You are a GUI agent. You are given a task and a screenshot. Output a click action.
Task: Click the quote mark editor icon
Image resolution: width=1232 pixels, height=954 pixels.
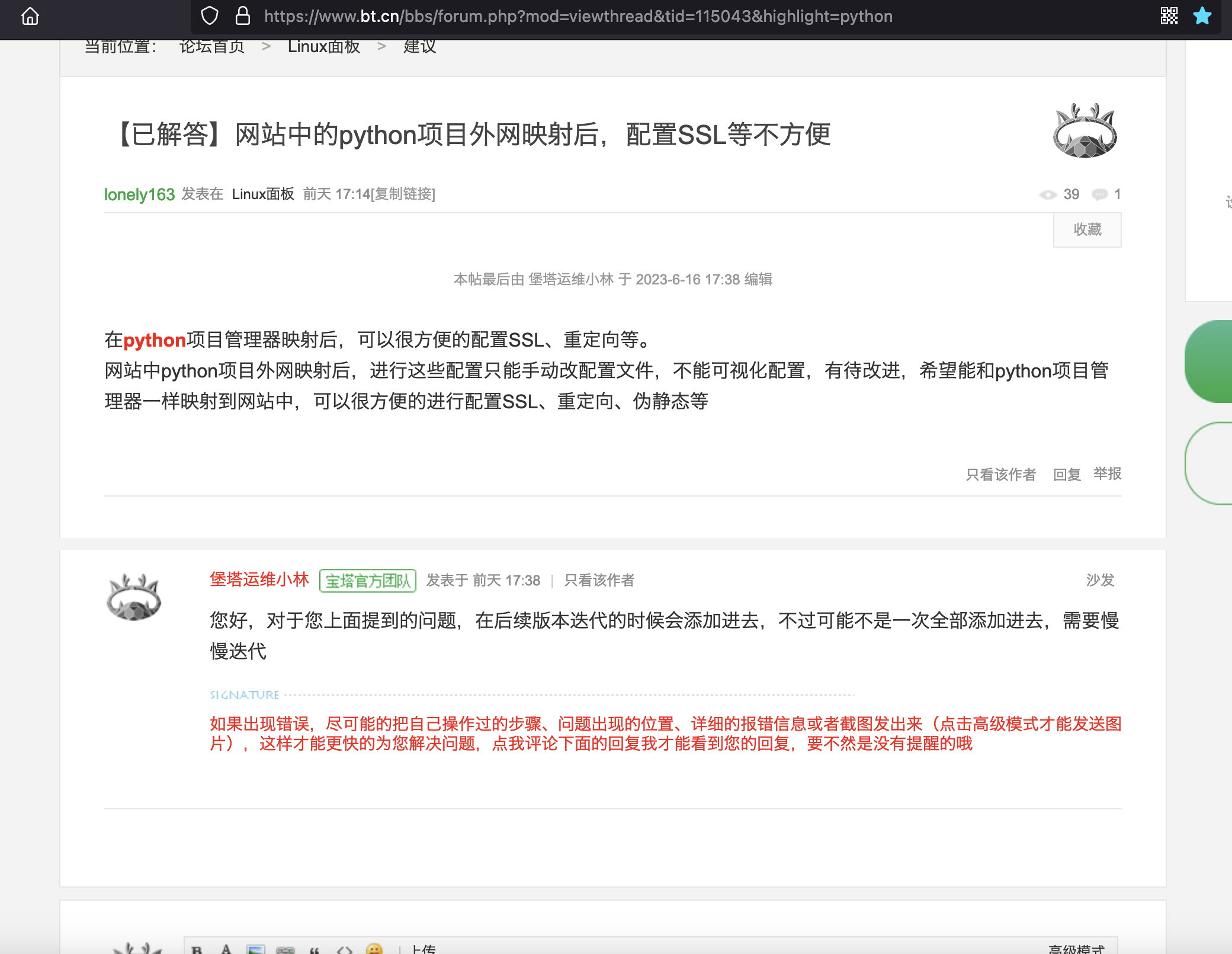coord(315,950)
